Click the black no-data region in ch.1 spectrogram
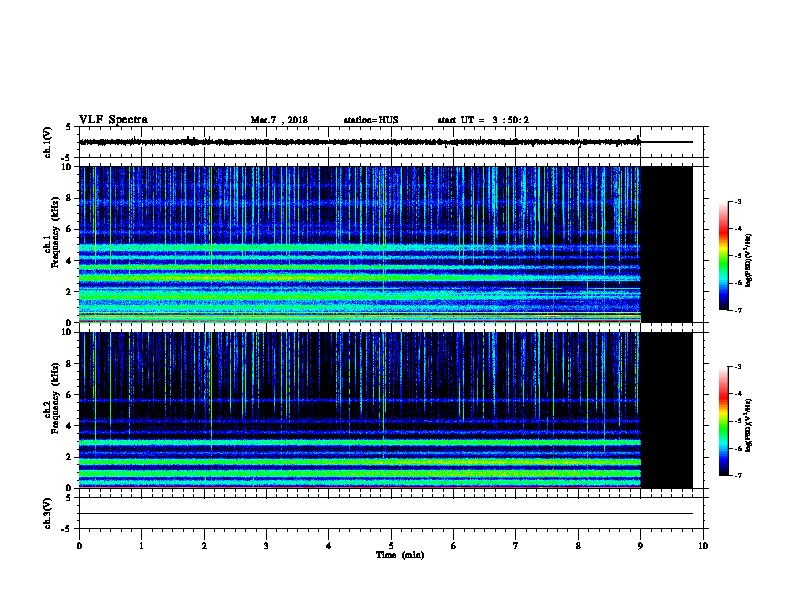The height and width of the screenshot is (612, 792). pos(667,244)
